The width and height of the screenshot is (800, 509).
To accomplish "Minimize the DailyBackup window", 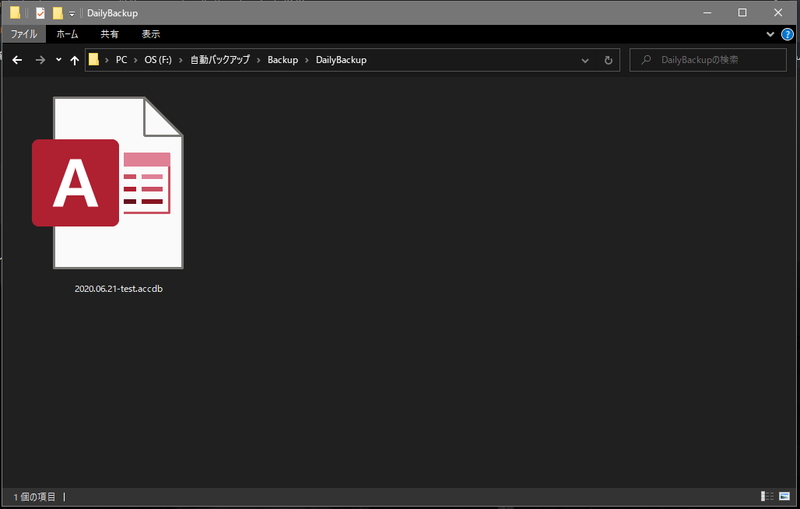I will click(707, 13).
